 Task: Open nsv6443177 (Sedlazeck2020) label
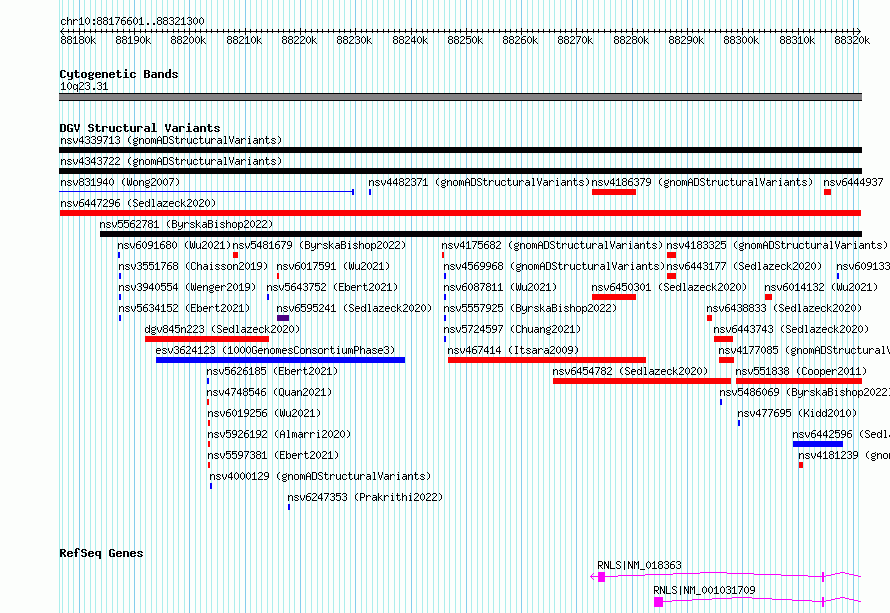tap(744, 266)
